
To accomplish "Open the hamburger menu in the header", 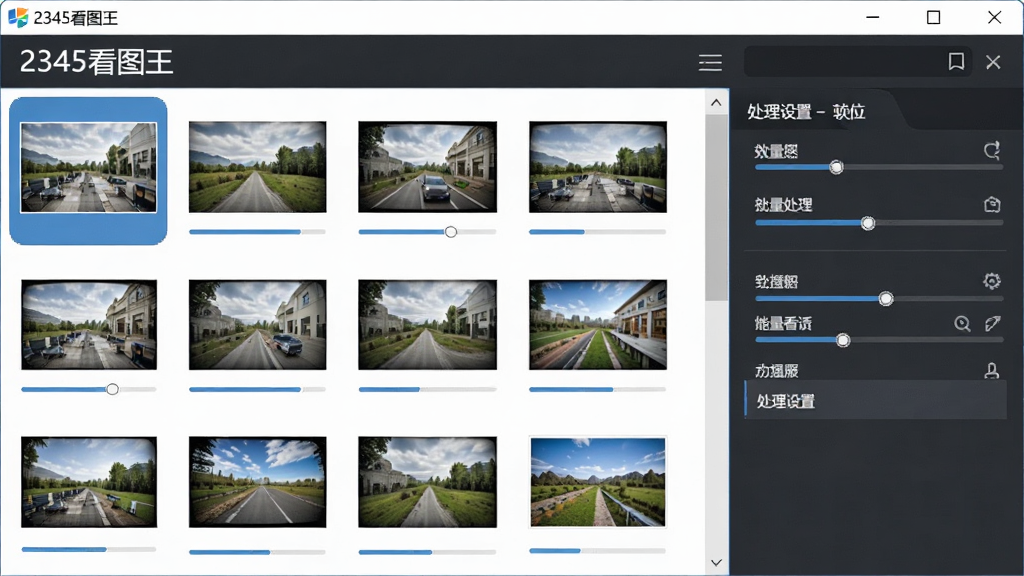I will (710, 62).
